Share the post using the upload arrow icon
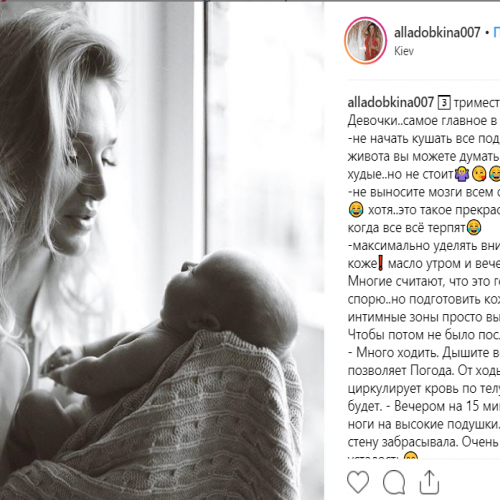The image size is (500, 500). point(429,482)
